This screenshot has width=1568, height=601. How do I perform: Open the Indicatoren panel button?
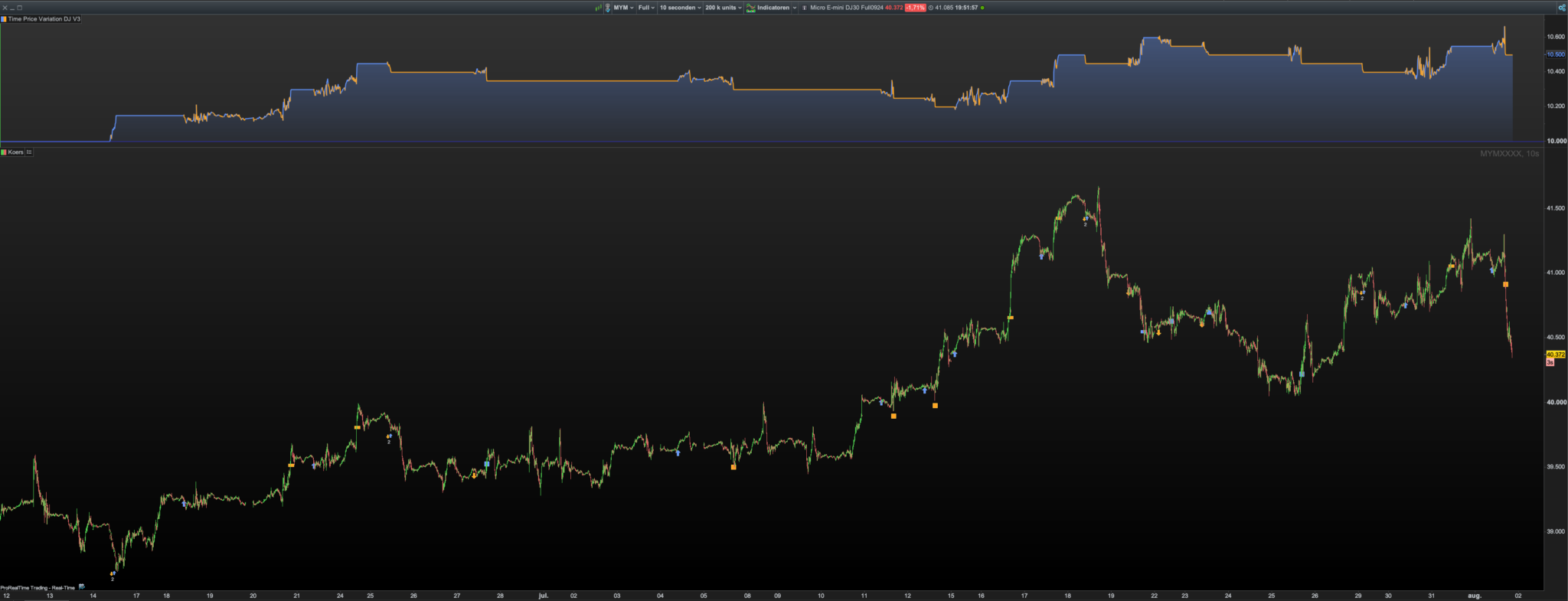768,8
